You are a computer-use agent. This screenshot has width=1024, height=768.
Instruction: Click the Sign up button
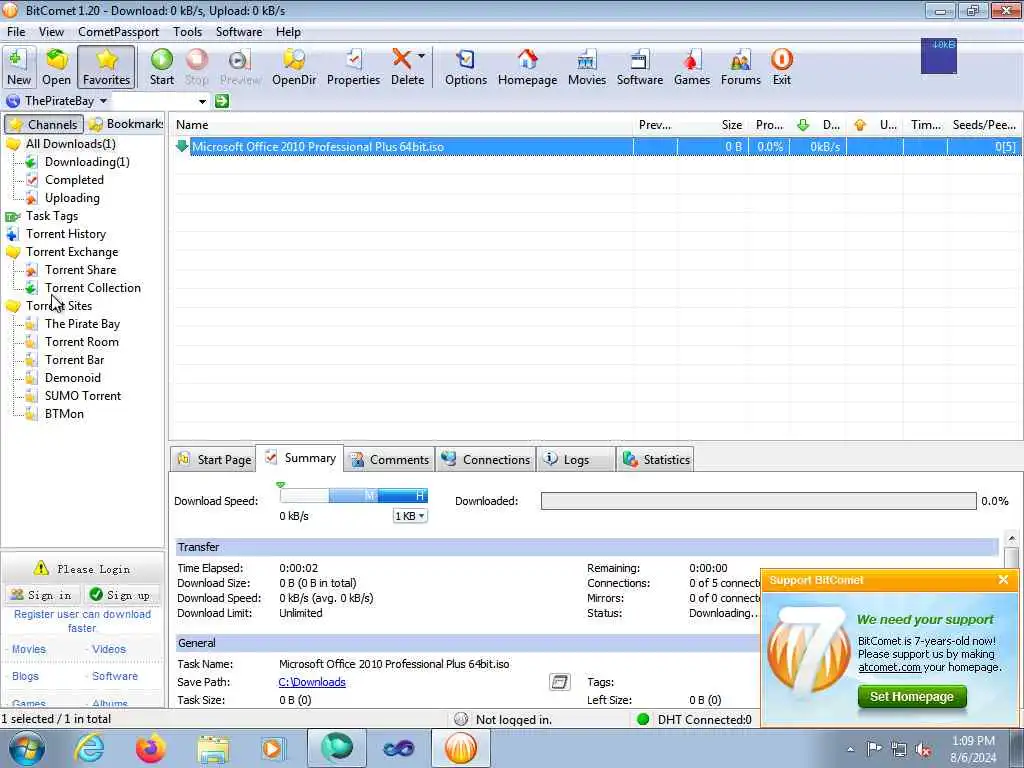121,595
